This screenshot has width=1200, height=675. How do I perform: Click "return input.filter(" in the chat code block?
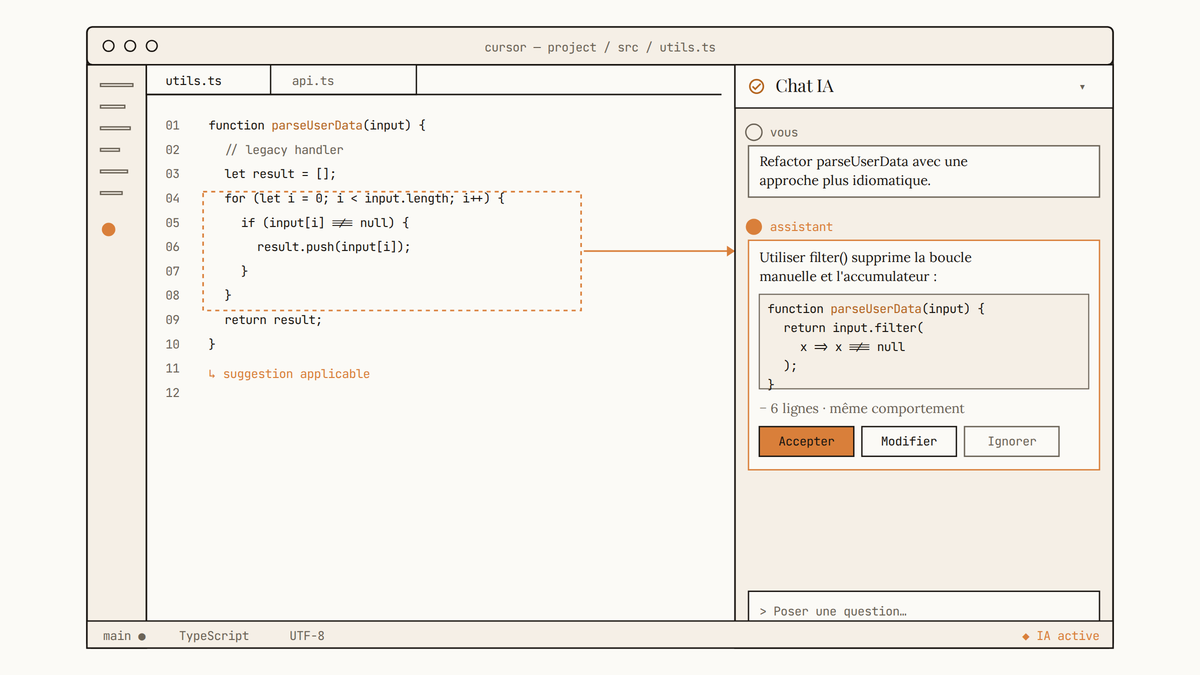pos(856,328)
